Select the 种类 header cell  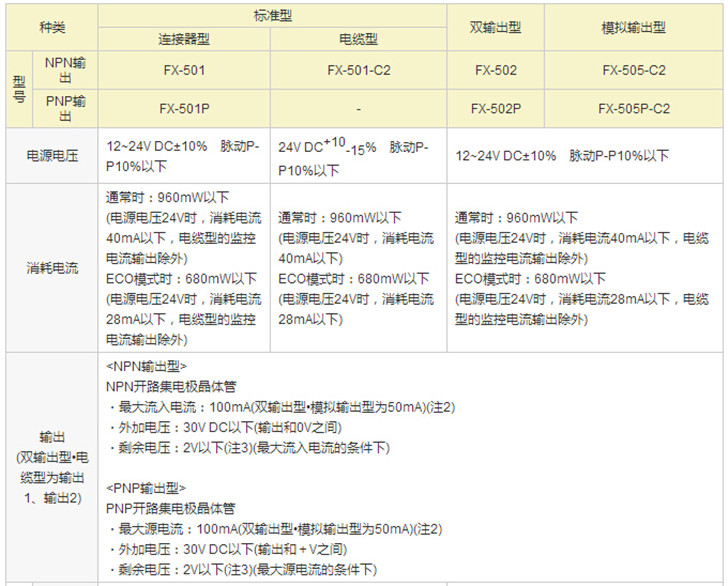tap(52, 27)
